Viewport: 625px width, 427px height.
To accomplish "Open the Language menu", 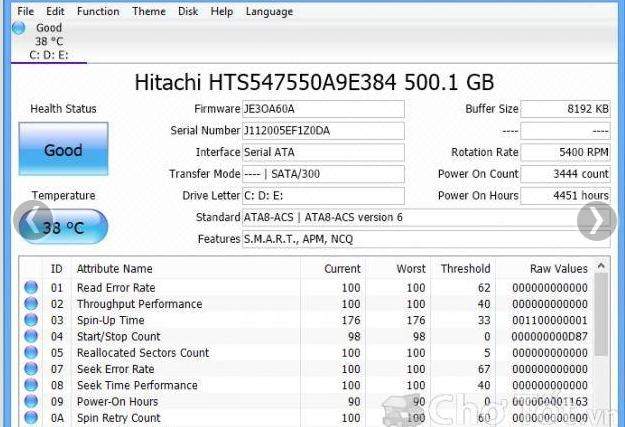I will coord(269,12).
